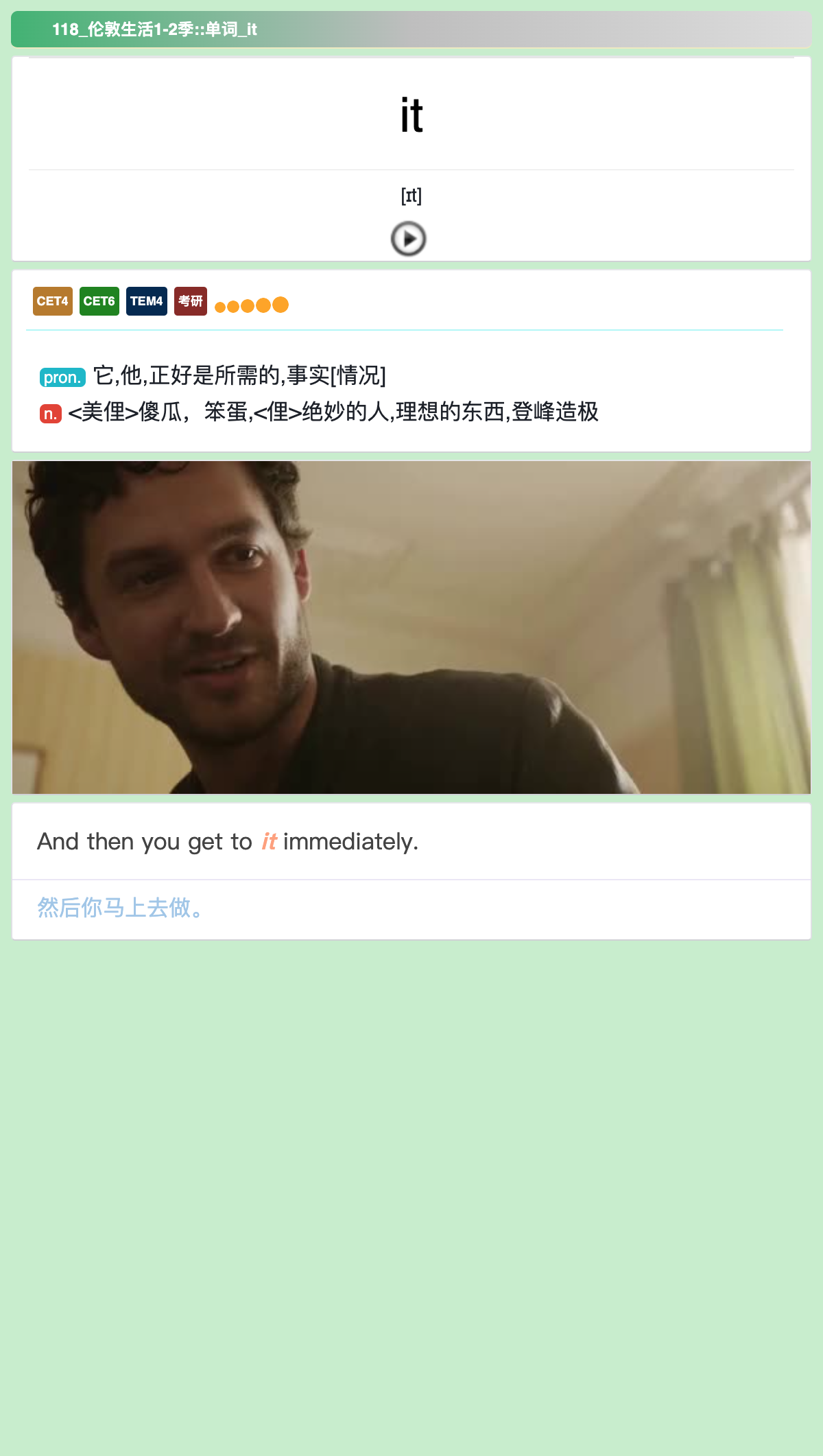Click the noun definition starting with <美俚>傻瓜

[x=333, y=412]
